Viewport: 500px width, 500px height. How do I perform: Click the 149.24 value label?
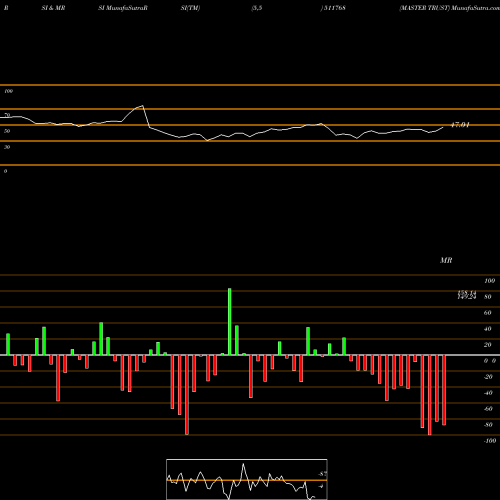467,297
